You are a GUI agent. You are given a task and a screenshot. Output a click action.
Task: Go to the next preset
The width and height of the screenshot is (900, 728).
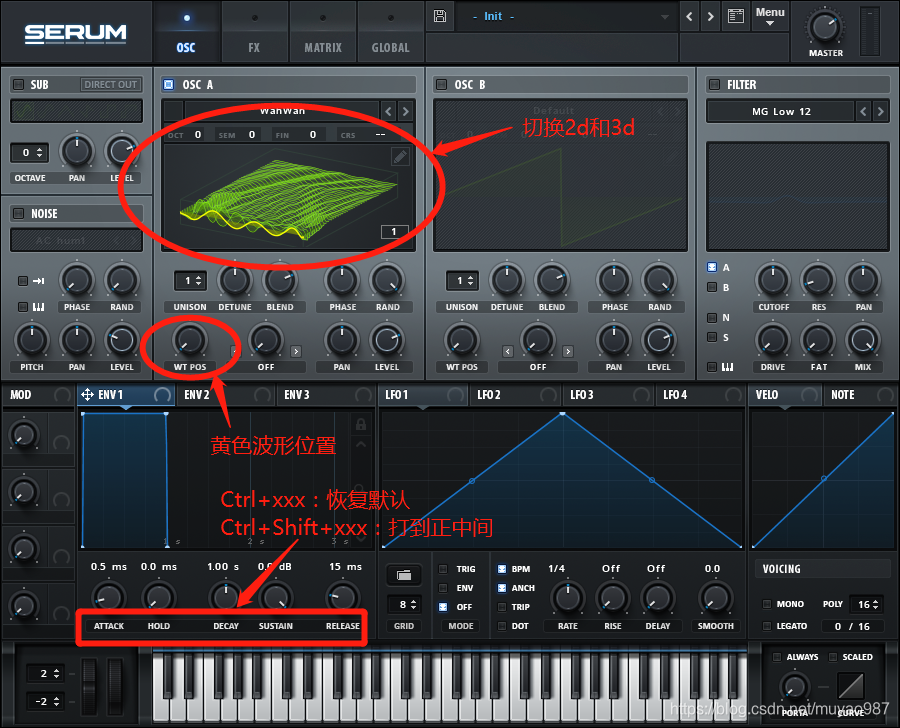point(711,17)
